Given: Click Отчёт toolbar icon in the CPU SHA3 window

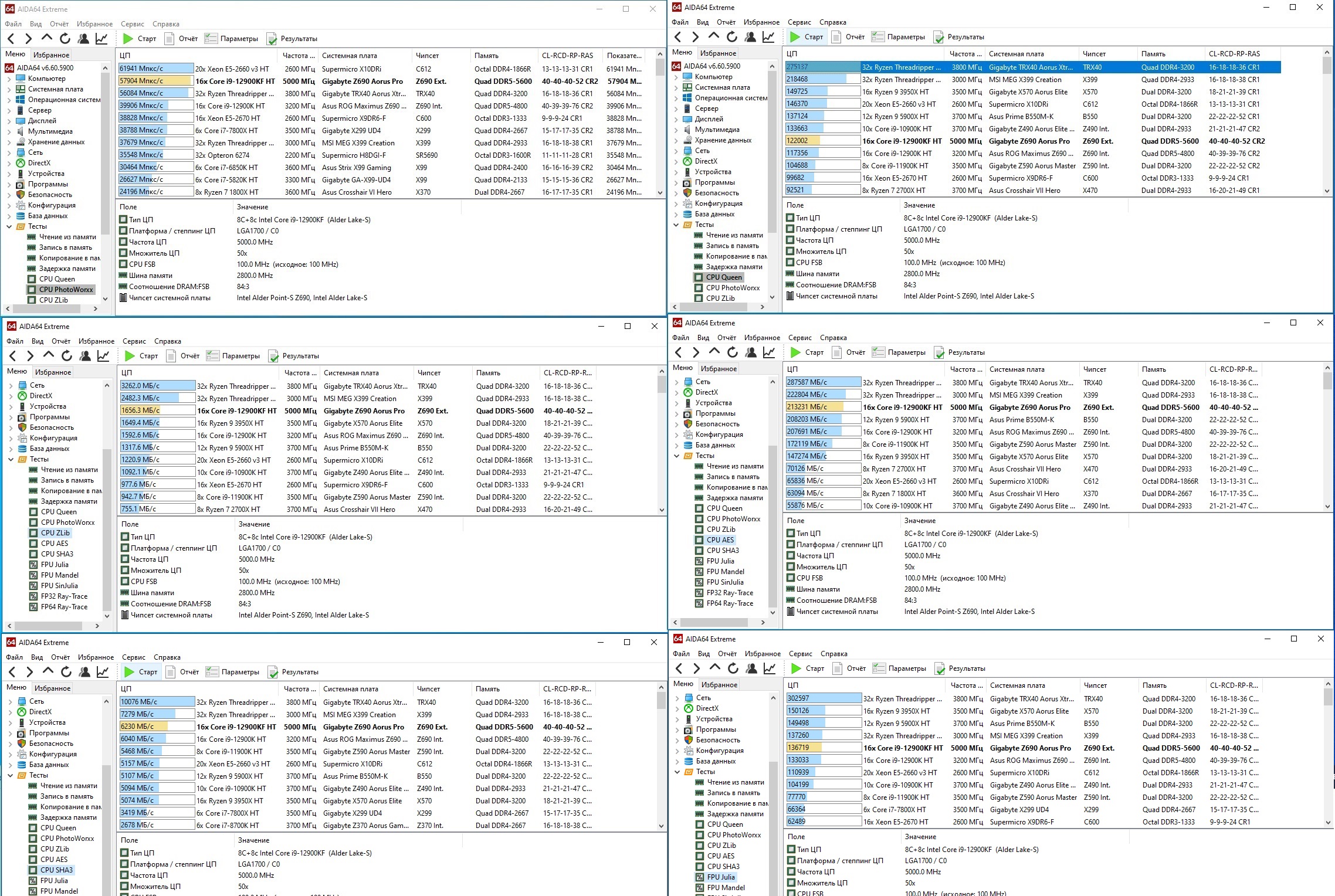Looking at the screenshot, I should (171, 672).
